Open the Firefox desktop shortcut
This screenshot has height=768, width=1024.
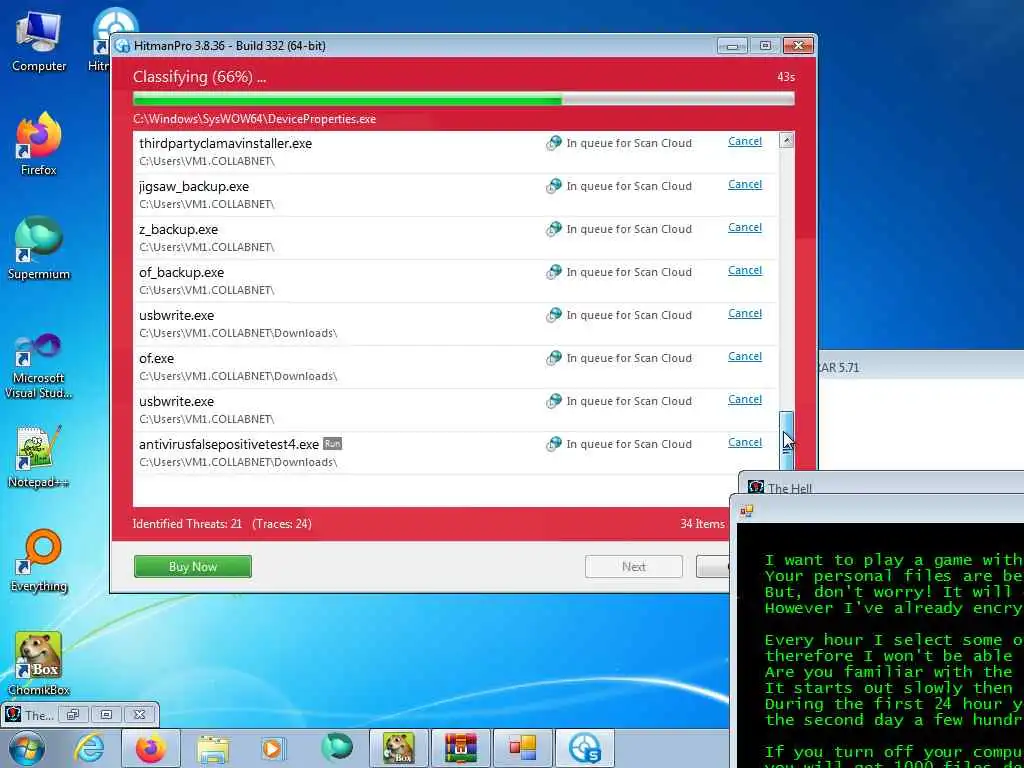point(39,144)
